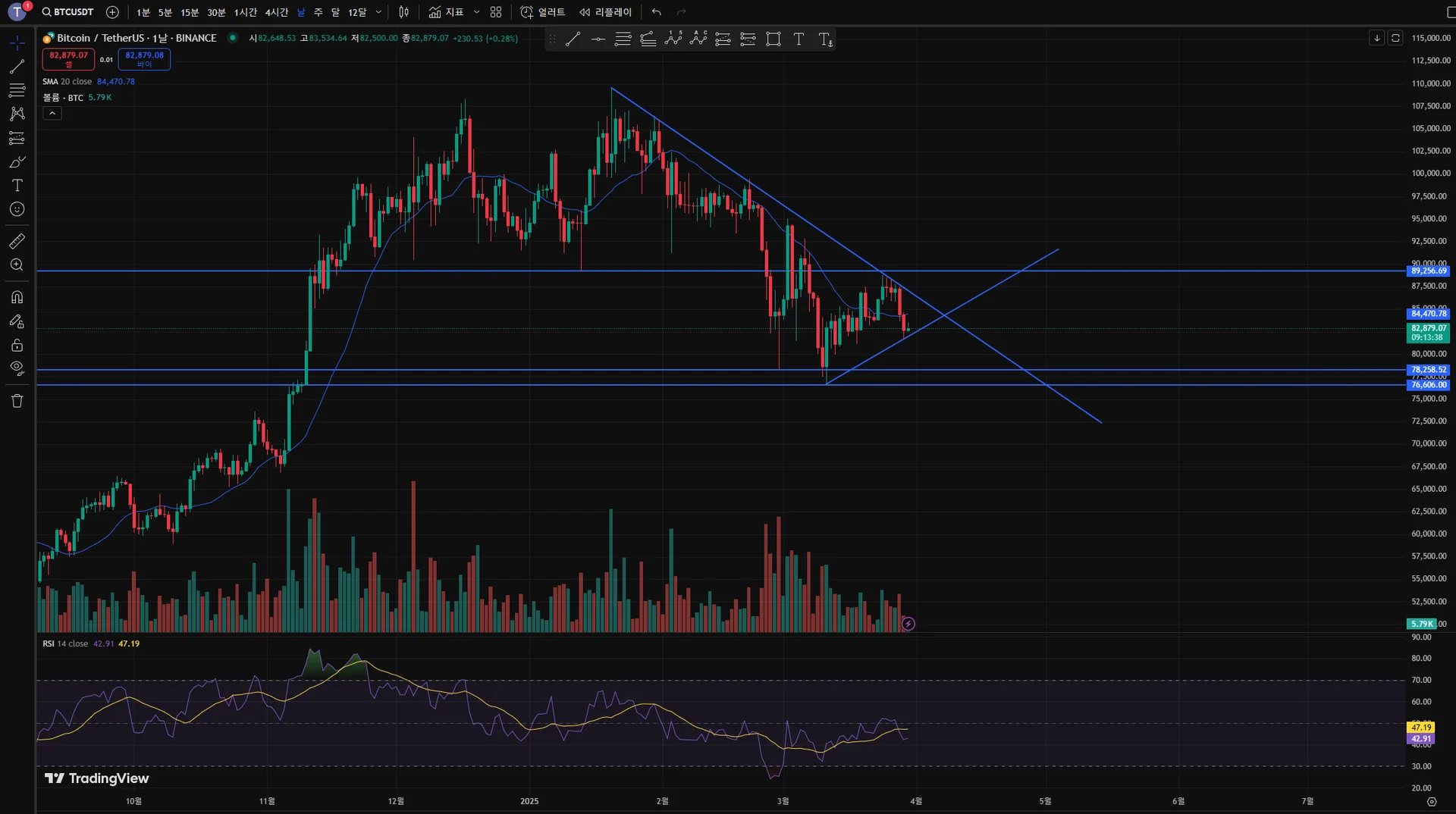Click the 89,256.69 horizontal line price label

coord(1428,271)
